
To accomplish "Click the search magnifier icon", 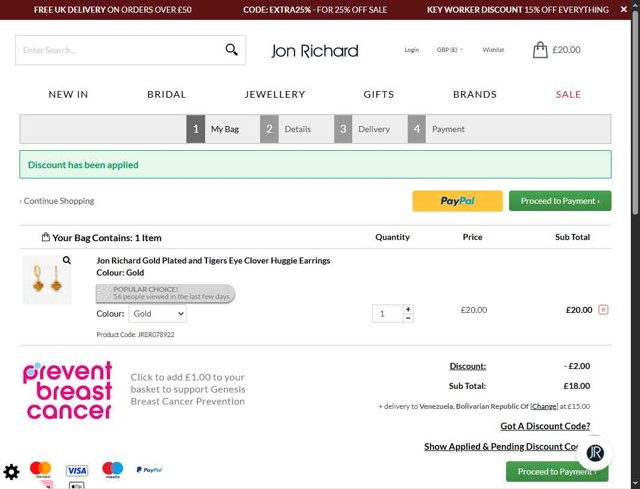I will point(231,50).
